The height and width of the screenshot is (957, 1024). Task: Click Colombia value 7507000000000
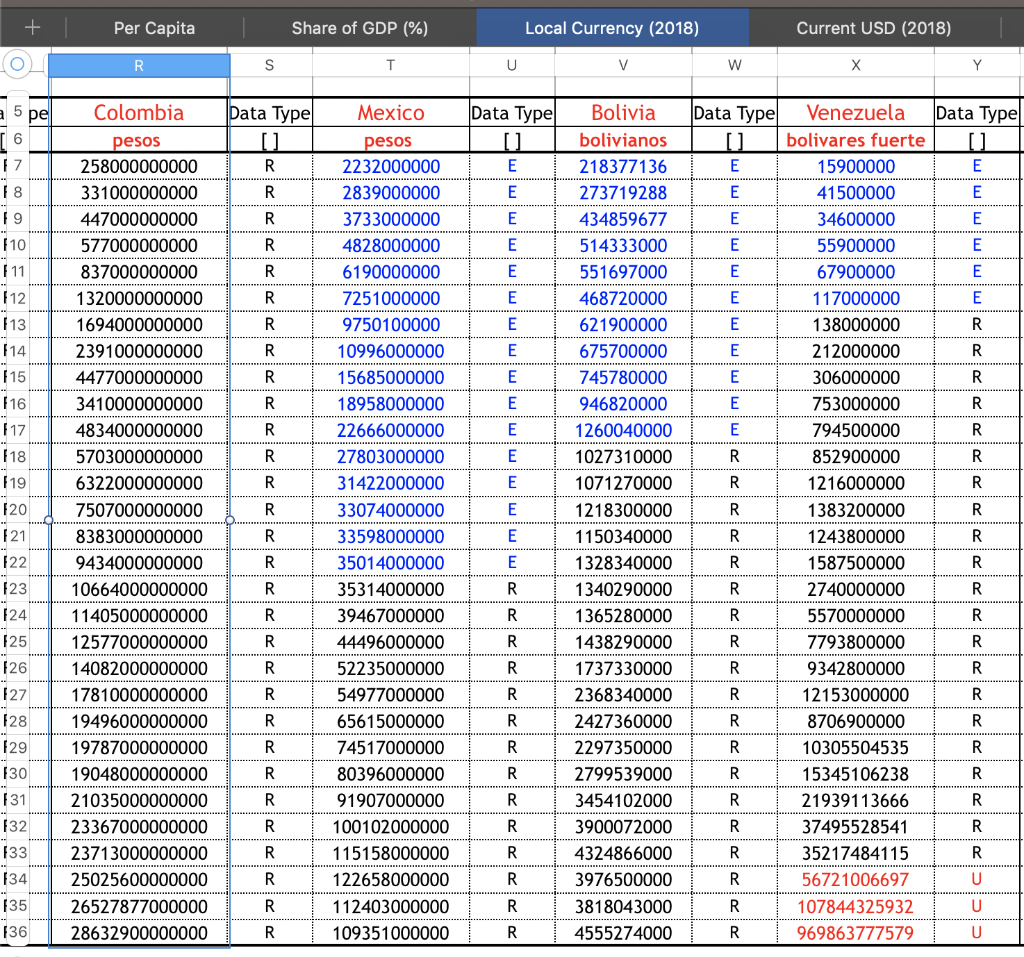click(139, 510)
